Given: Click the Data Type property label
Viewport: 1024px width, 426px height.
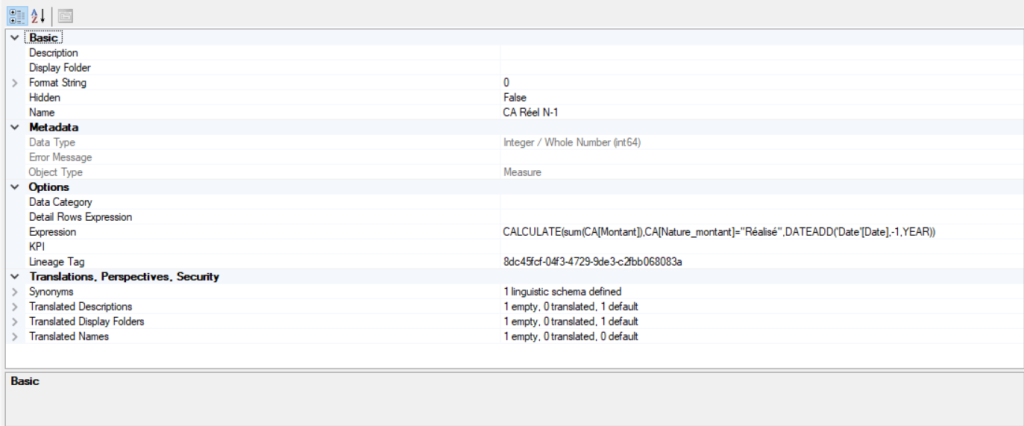Looking at the screenshot, I should 52,142.
